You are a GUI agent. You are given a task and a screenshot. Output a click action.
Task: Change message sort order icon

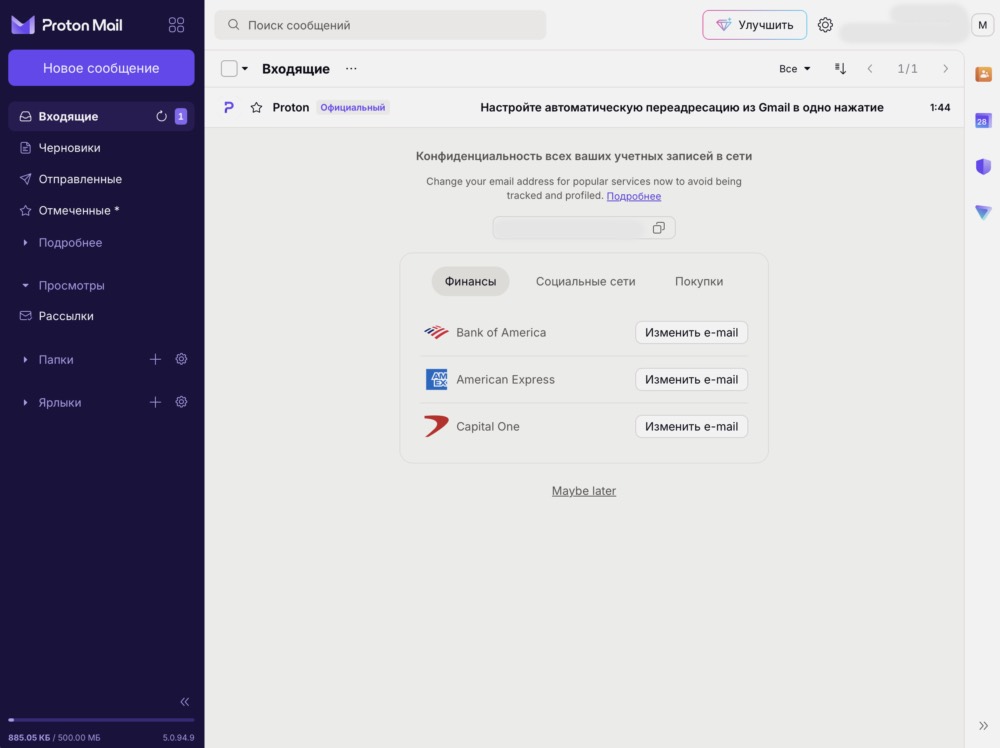841,68
